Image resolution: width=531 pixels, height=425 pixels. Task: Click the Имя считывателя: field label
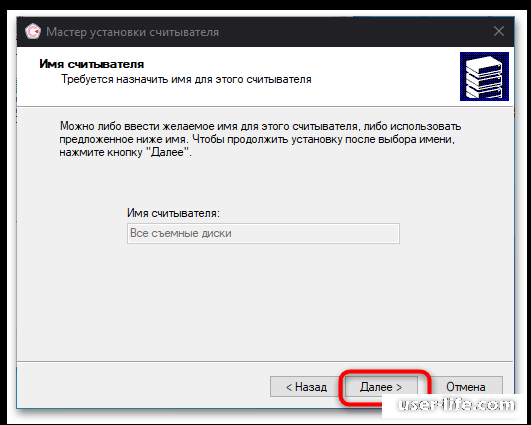pyautogui.click(x=173, y=213)
